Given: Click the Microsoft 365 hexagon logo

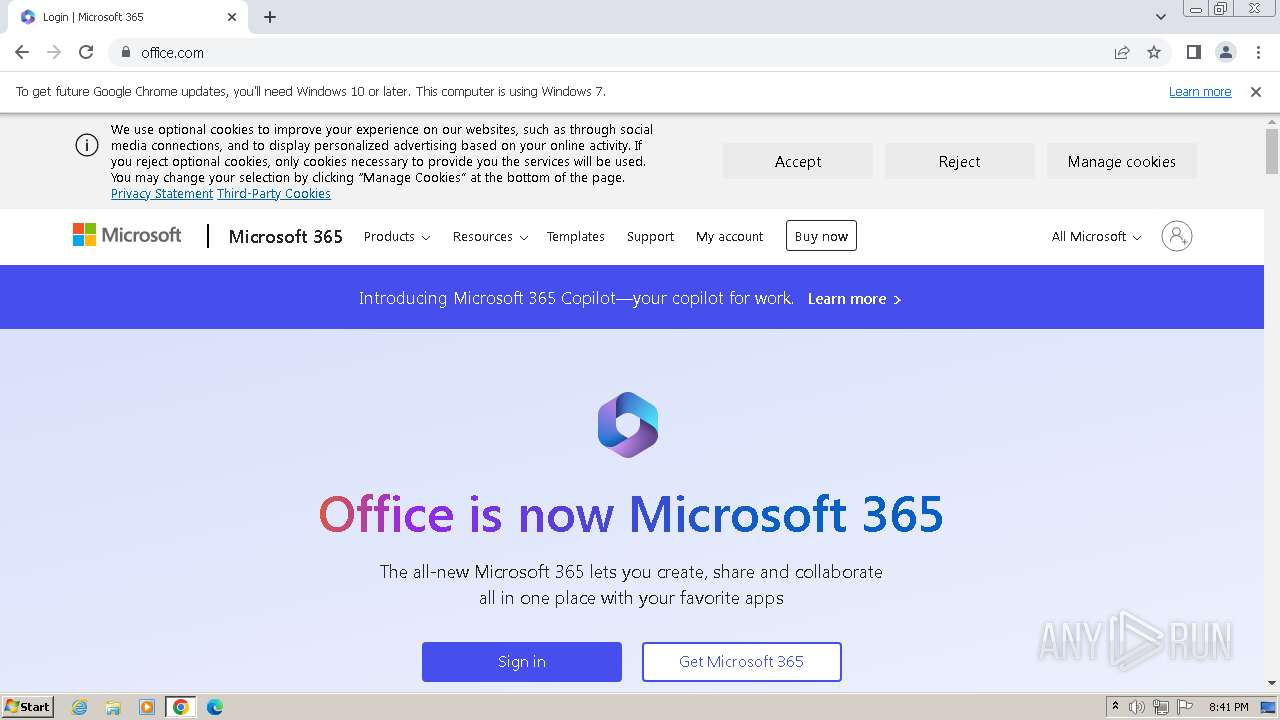Looking at the screenshot, I should [x=628, y=425].
